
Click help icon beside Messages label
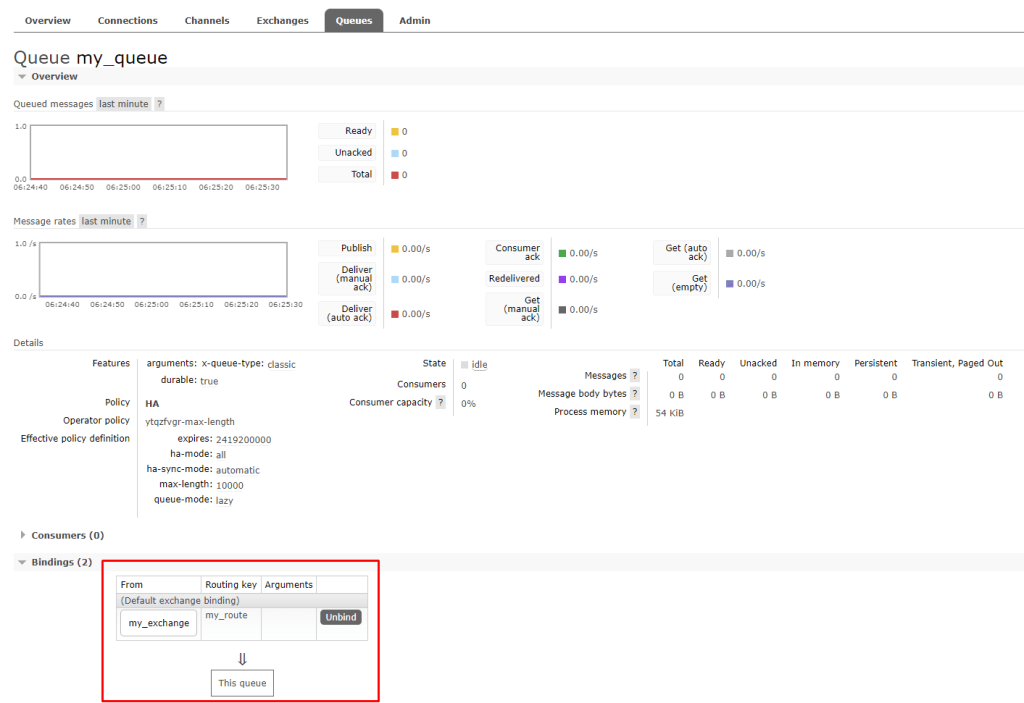coord(635,376)
